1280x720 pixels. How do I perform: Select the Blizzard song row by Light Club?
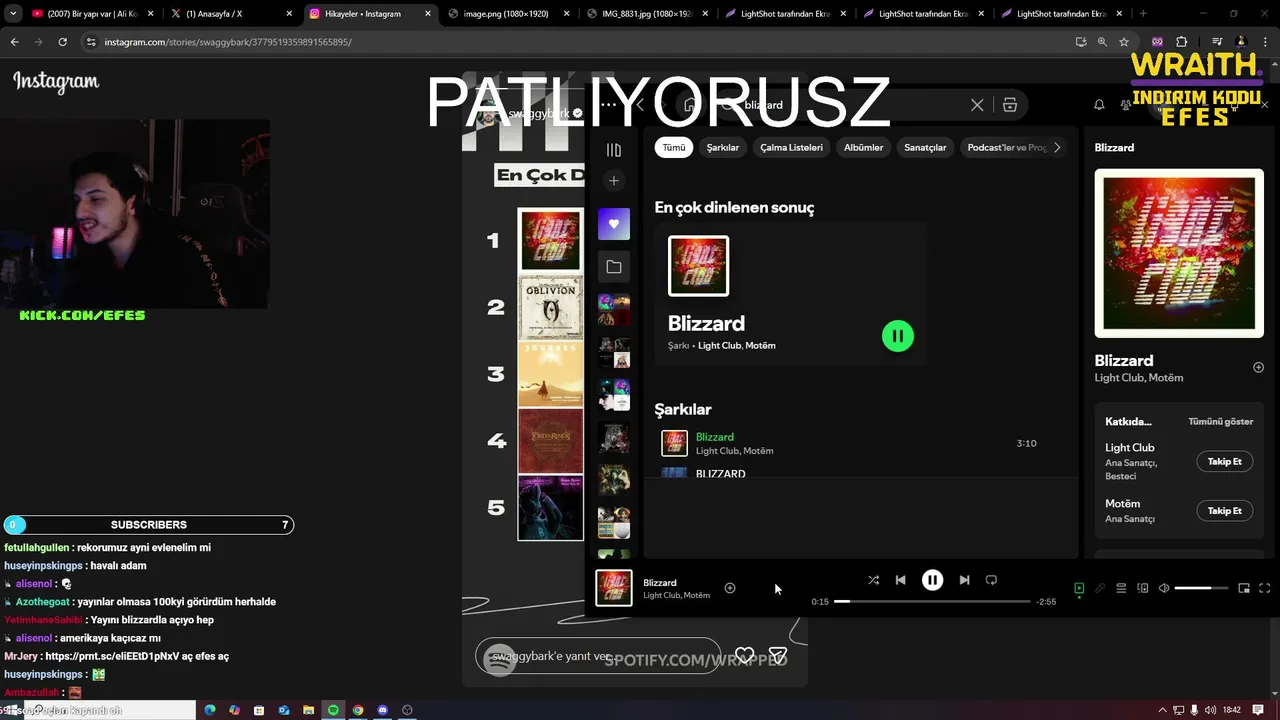pos(860,443)
